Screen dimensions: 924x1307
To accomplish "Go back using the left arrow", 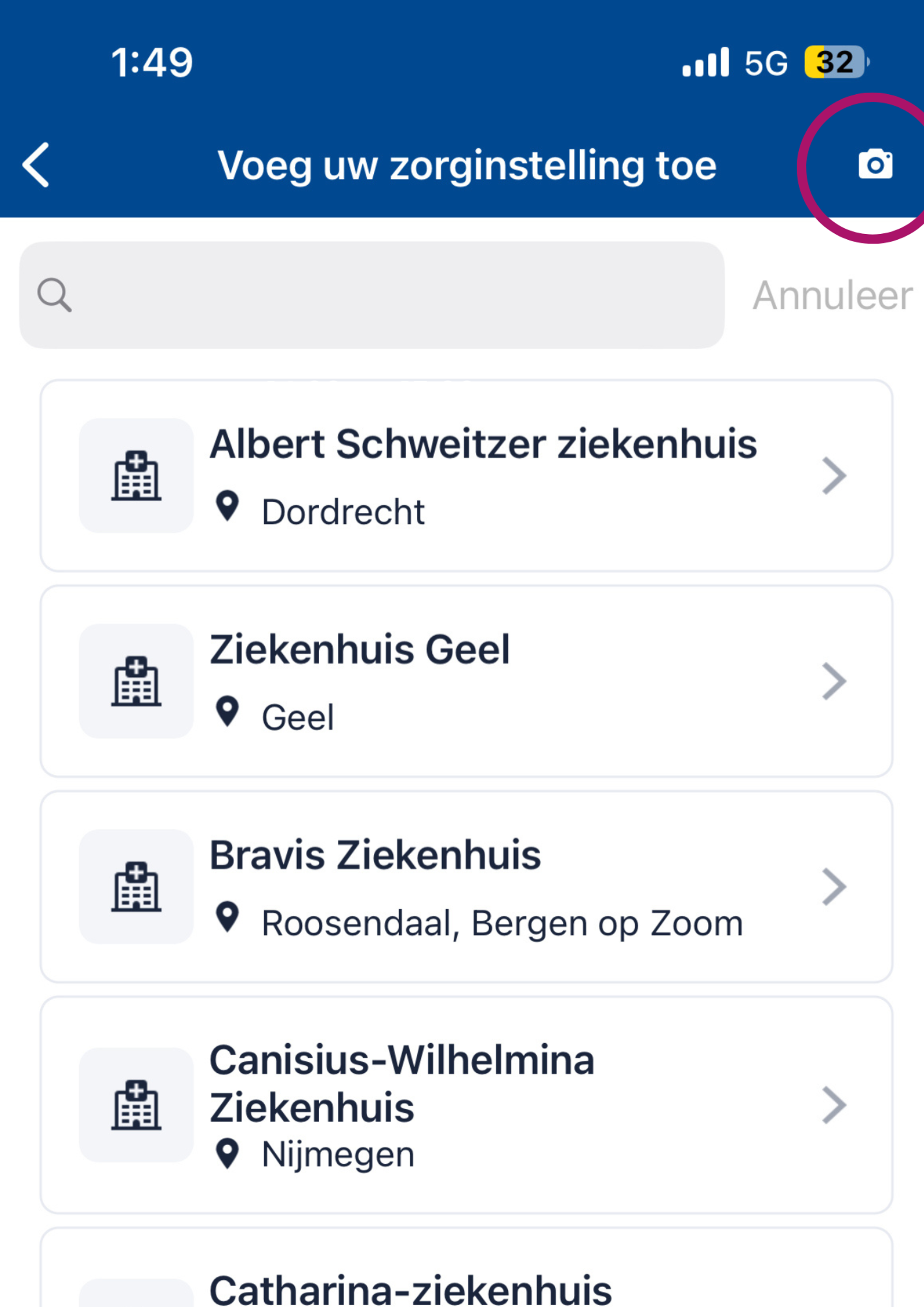I will point(36,164).
